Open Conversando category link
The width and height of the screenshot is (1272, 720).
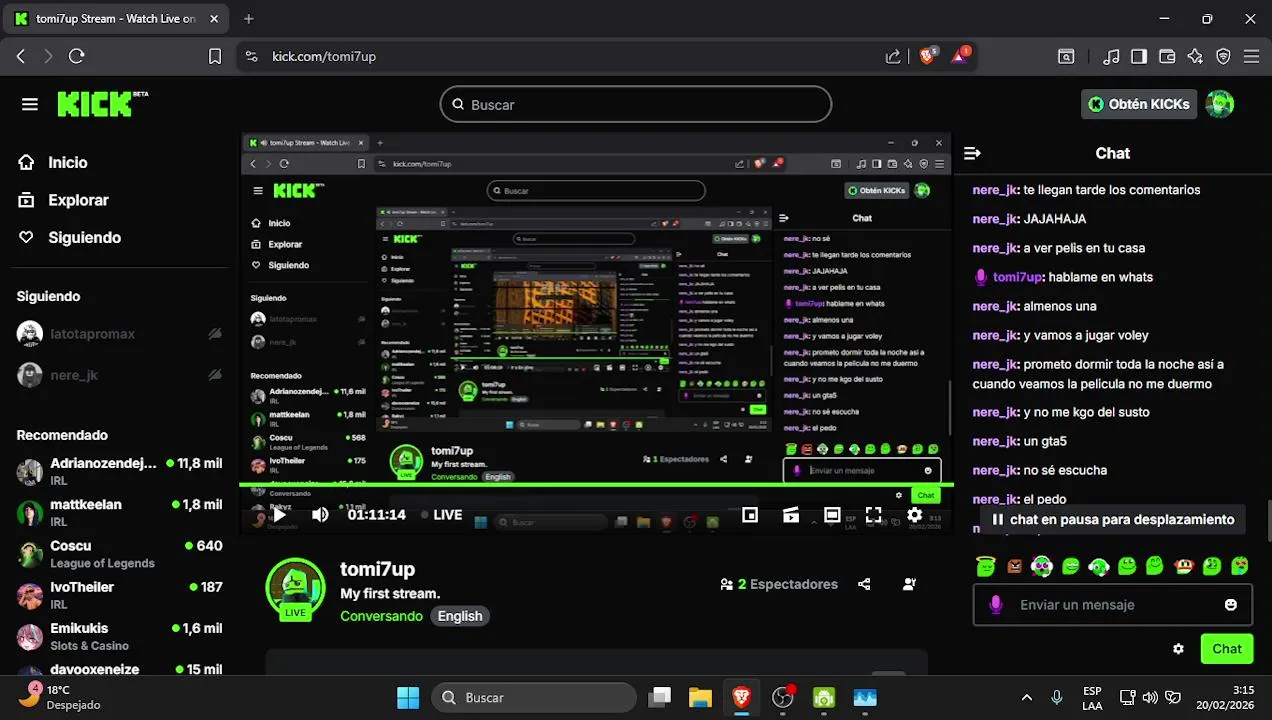[x=381, y=616]
